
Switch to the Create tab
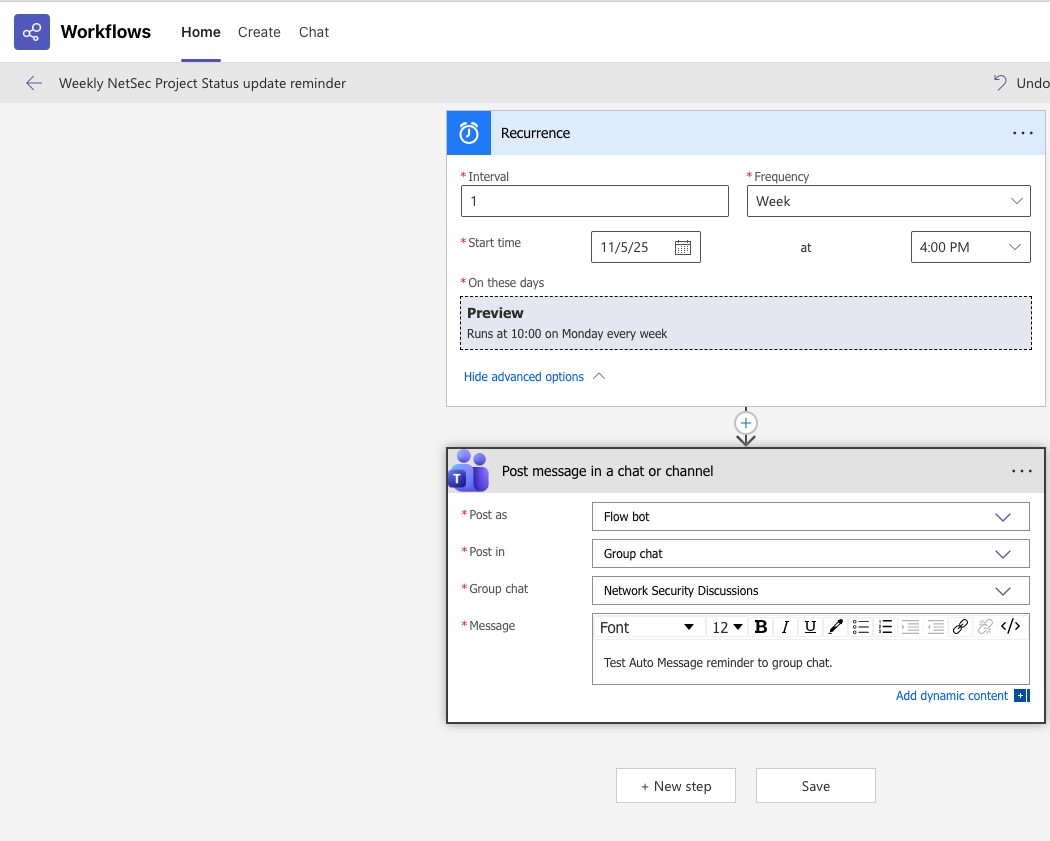[x=259, y=32]
